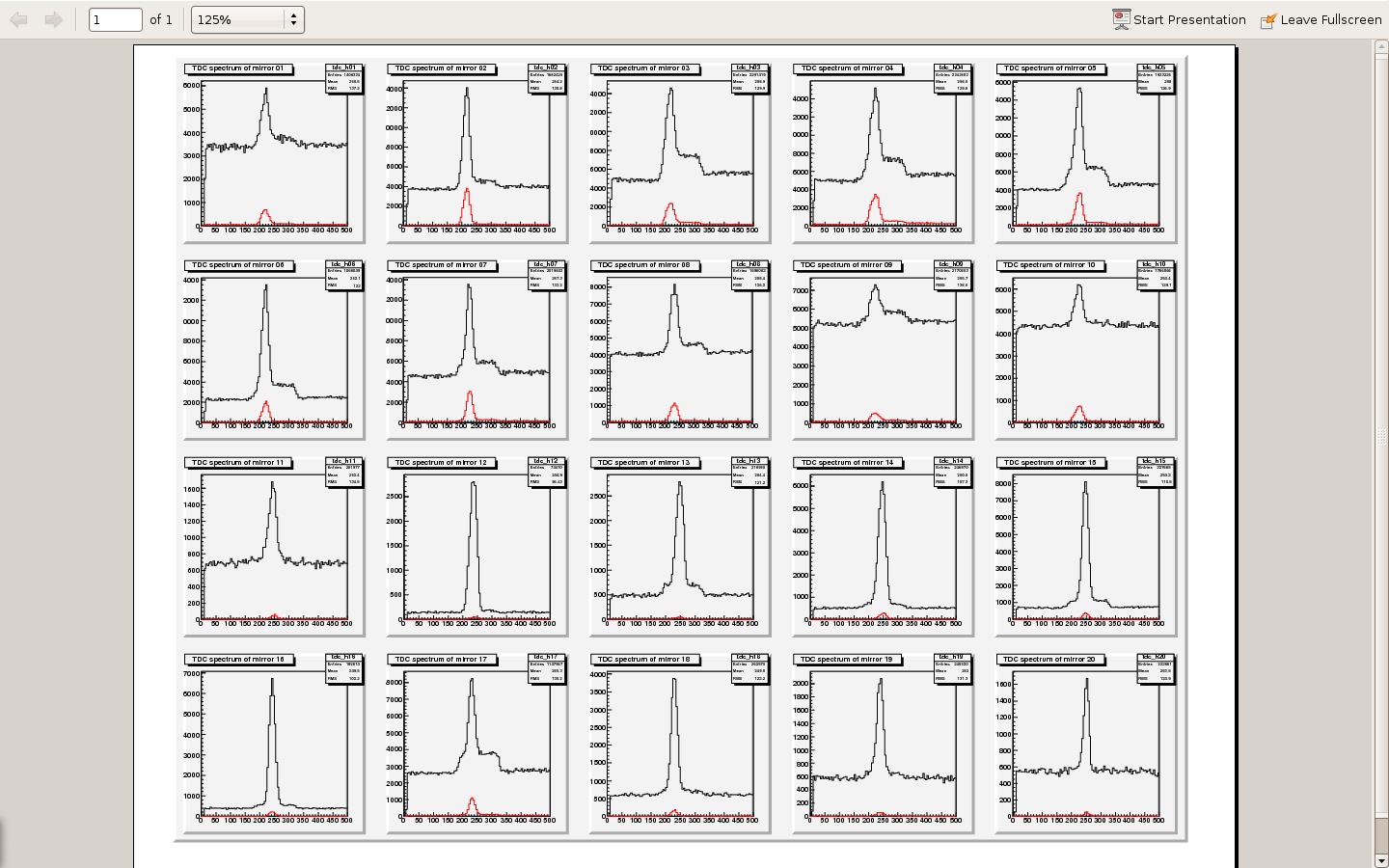Click the 'TDC spectrum of mirror 12' title

coord(442,463)
